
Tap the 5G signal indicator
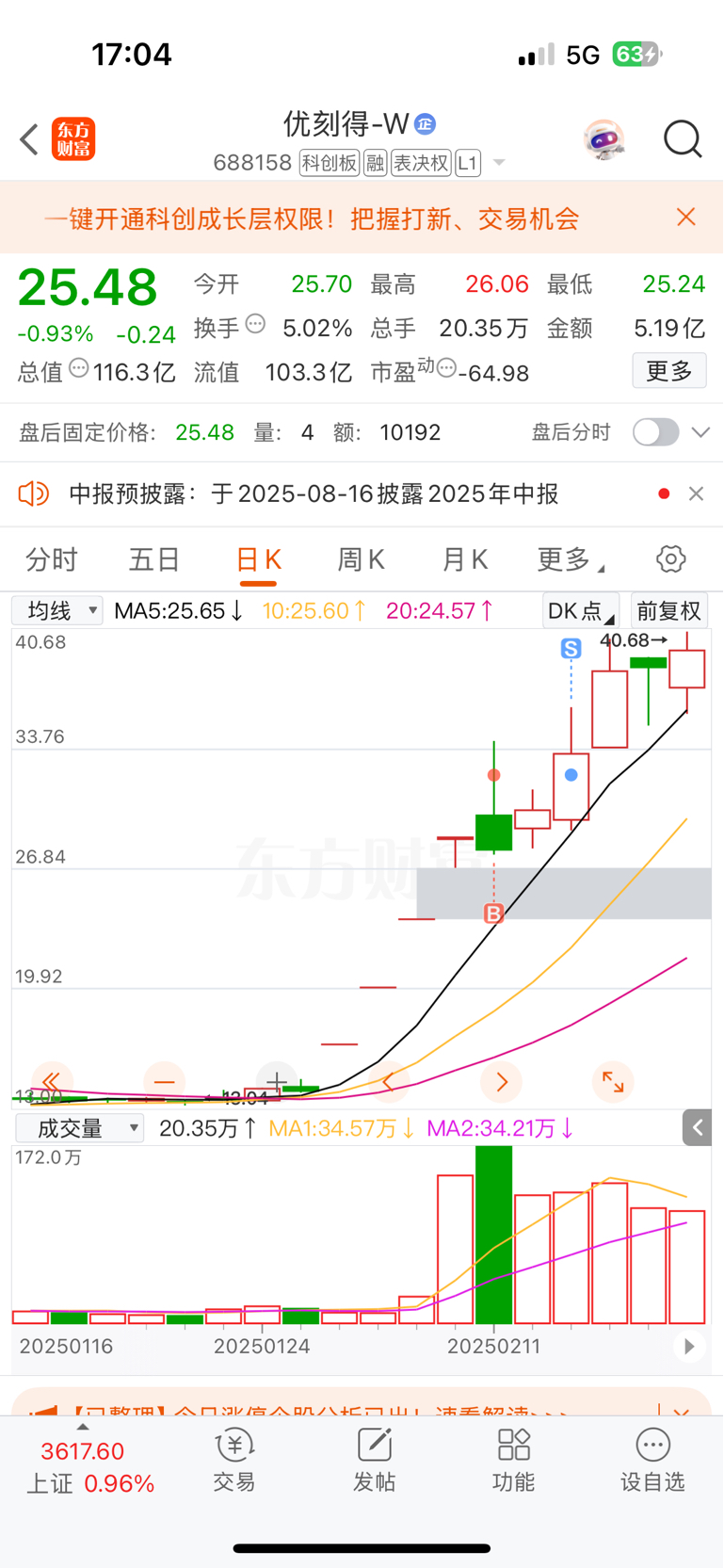point(583,56)
